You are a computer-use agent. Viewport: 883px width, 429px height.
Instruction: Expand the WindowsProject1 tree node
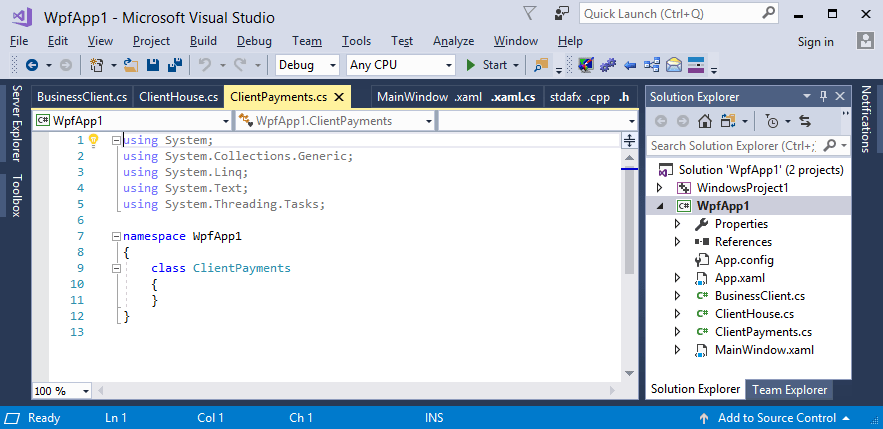tap(660, 188)
